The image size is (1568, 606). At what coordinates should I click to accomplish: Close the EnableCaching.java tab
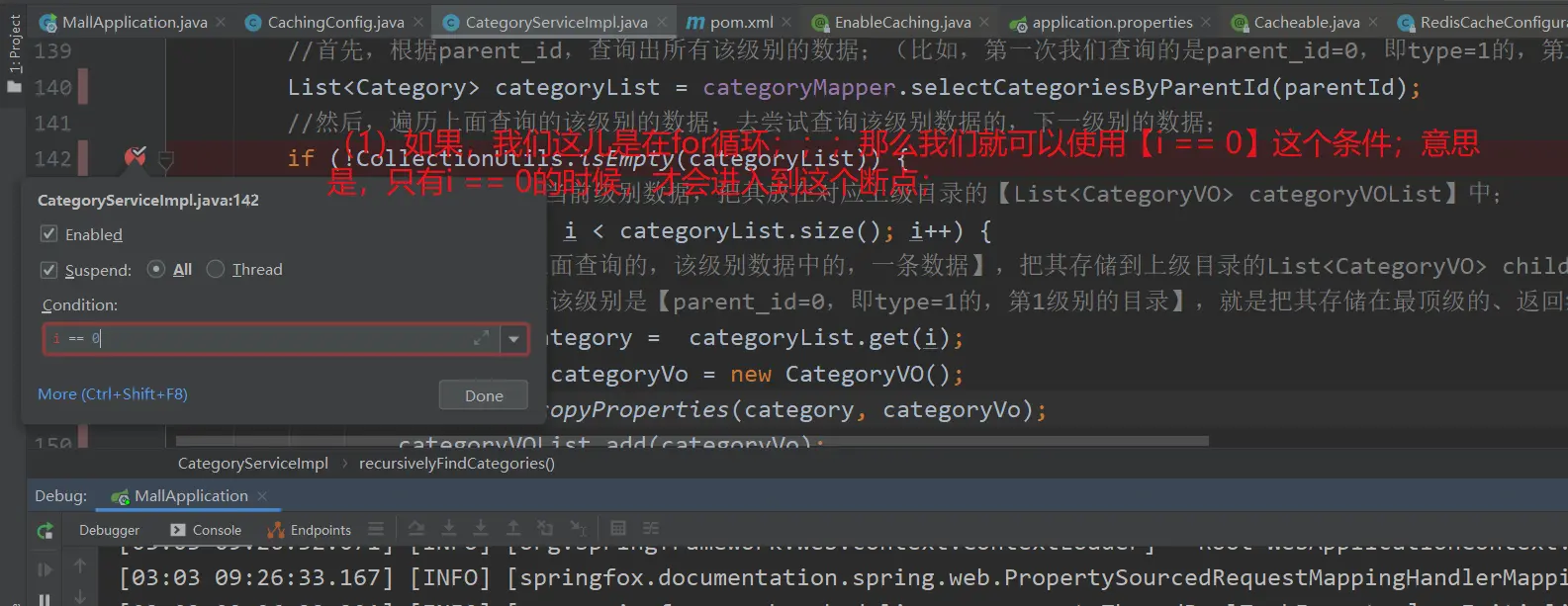tap(984, 22)
